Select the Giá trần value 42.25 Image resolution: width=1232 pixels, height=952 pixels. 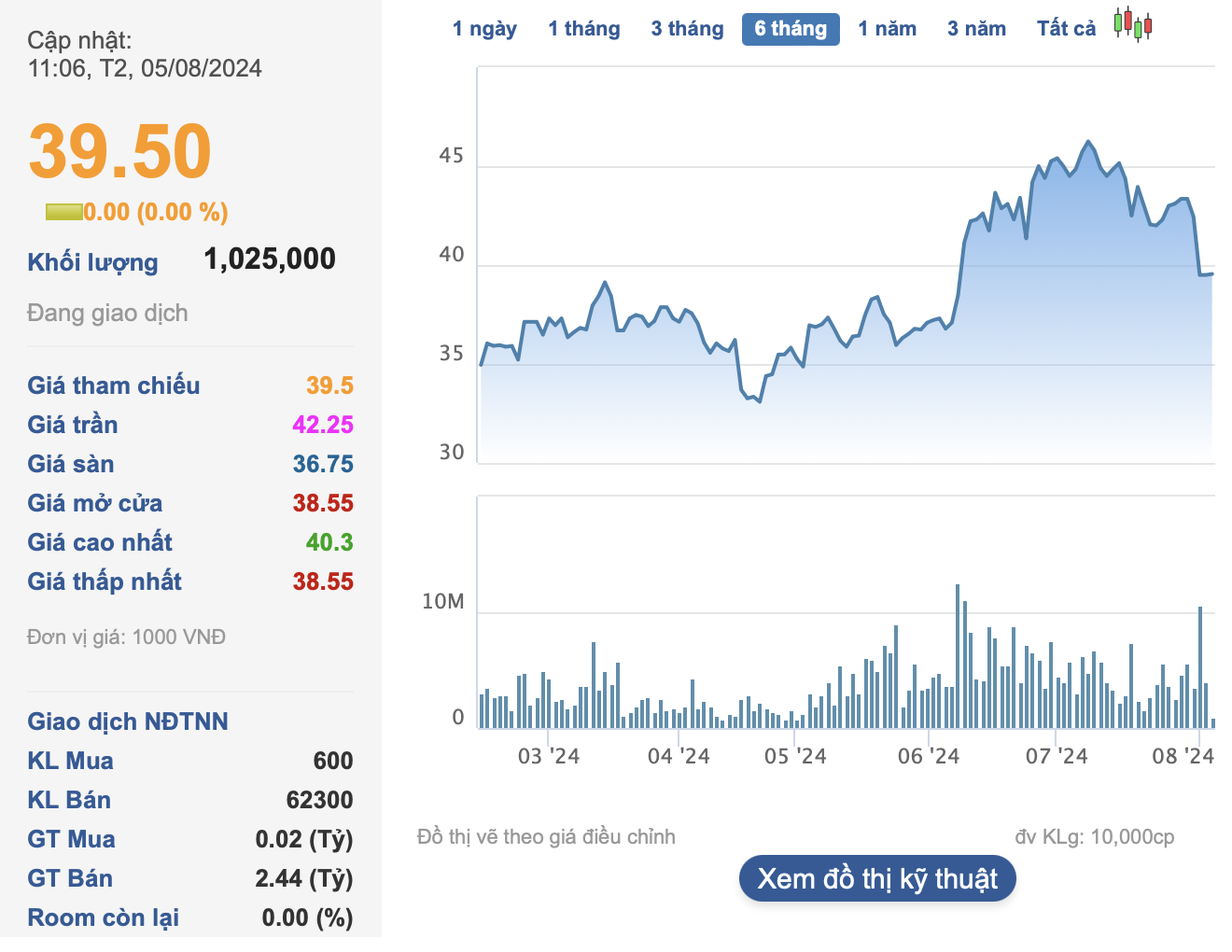323,425
